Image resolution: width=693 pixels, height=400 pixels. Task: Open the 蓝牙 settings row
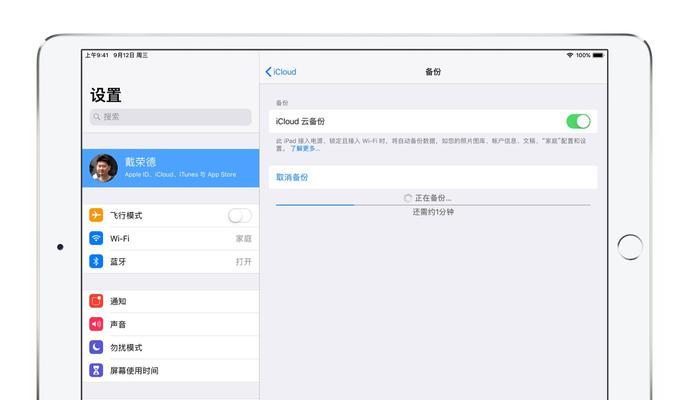[171, 262]
